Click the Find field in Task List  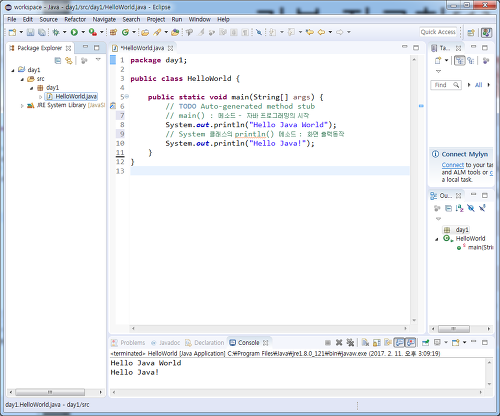446,85
